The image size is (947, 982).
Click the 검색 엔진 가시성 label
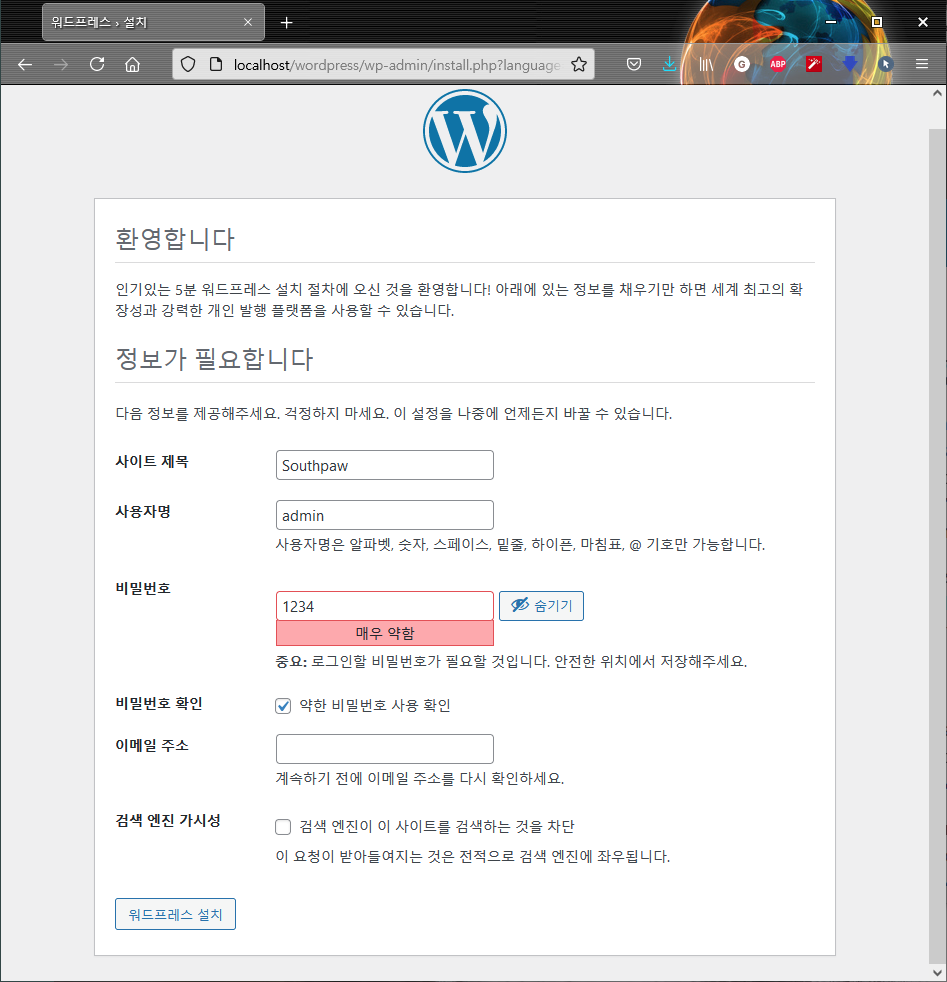pyautogui.click(x=168, y=820)
